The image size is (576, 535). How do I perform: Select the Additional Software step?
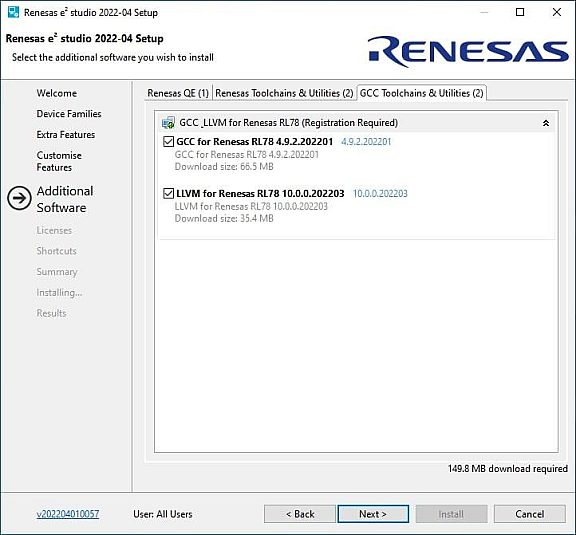65,199
